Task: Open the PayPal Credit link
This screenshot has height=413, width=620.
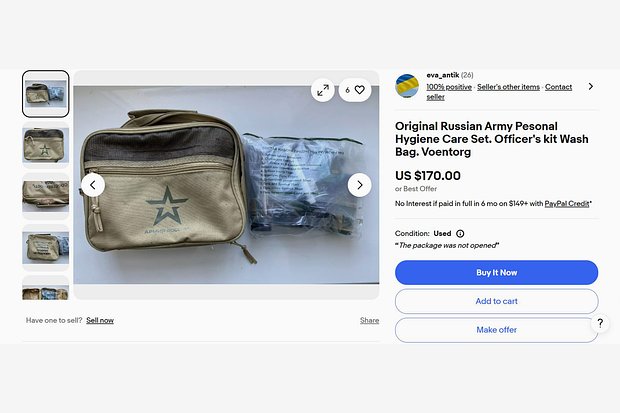Action: (x=567, y=203)
